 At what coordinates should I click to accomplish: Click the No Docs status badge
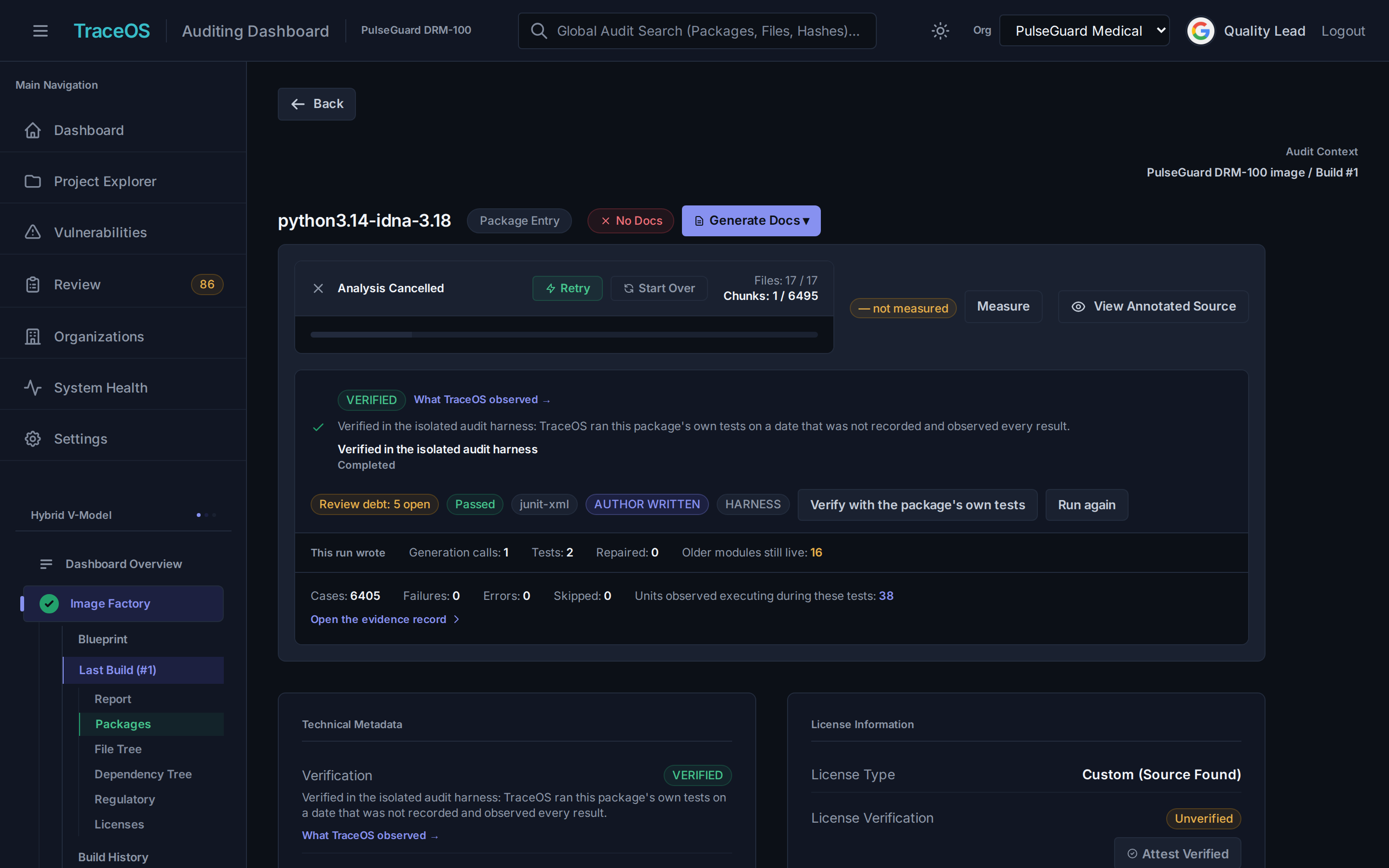point(630,220)
